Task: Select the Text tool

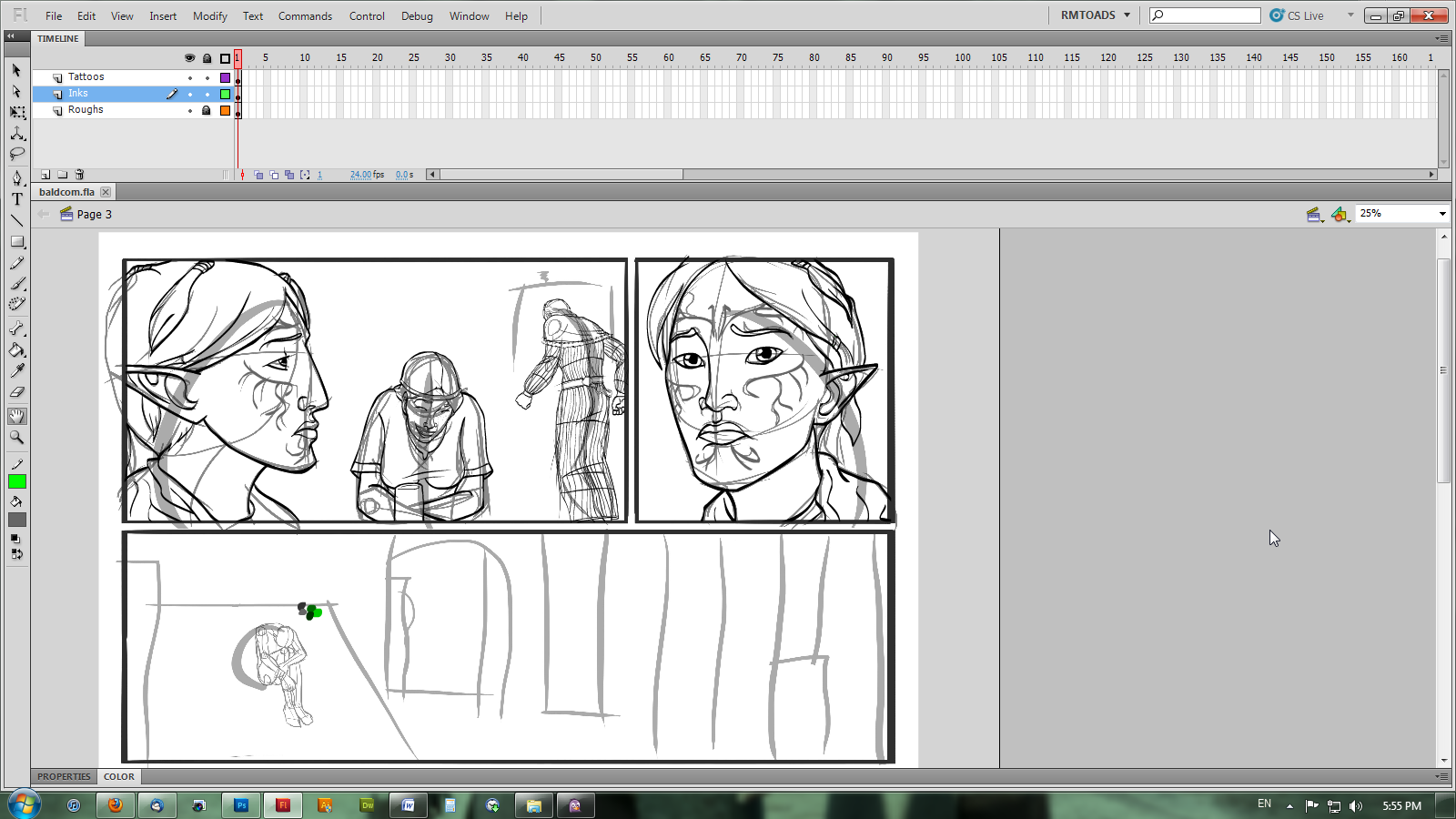Action: click(16, 199)
